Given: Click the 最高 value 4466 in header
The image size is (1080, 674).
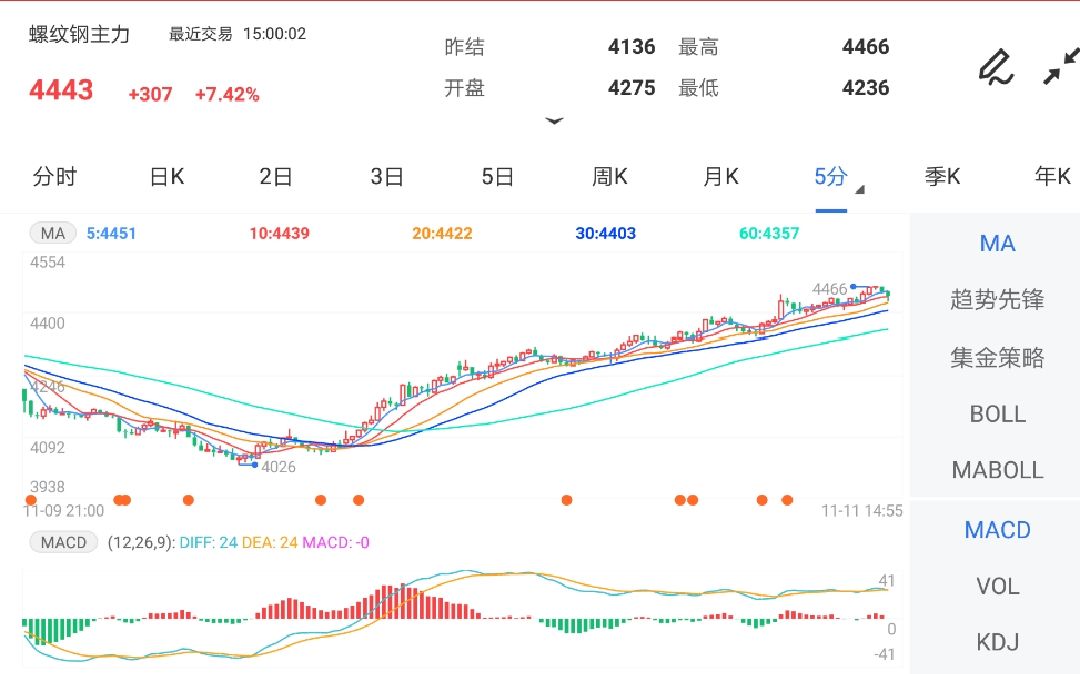Looking at the screenshot, I should 865,47.
